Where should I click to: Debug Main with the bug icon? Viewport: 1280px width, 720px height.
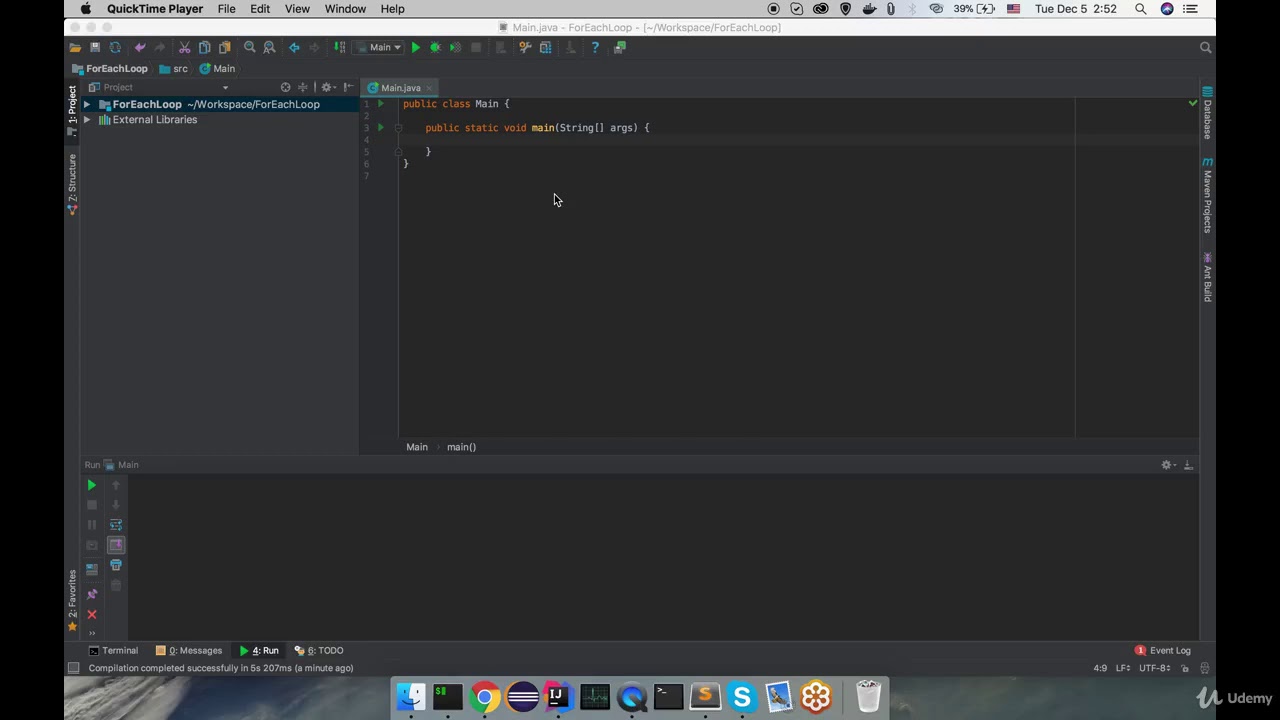435,47
